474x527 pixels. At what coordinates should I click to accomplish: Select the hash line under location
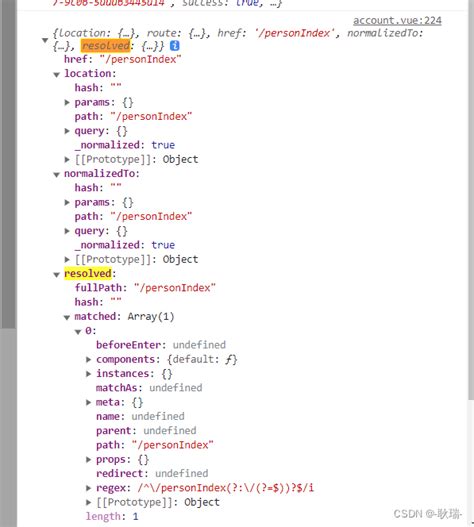tap(97, 88)
